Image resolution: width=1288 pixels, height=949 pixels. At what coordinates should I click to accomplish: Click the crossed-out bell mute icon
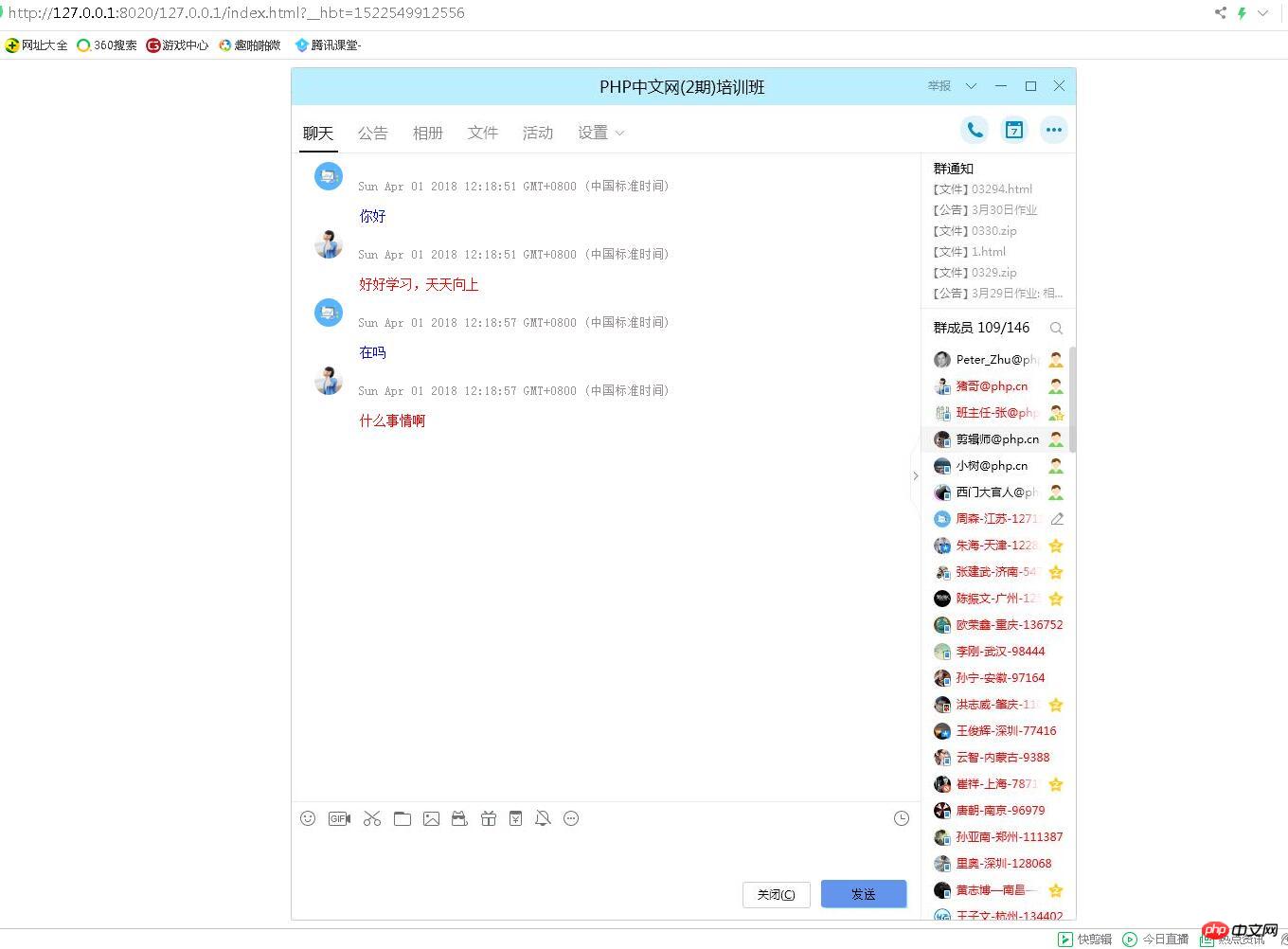pyautogui.click(x=543, y=818)
